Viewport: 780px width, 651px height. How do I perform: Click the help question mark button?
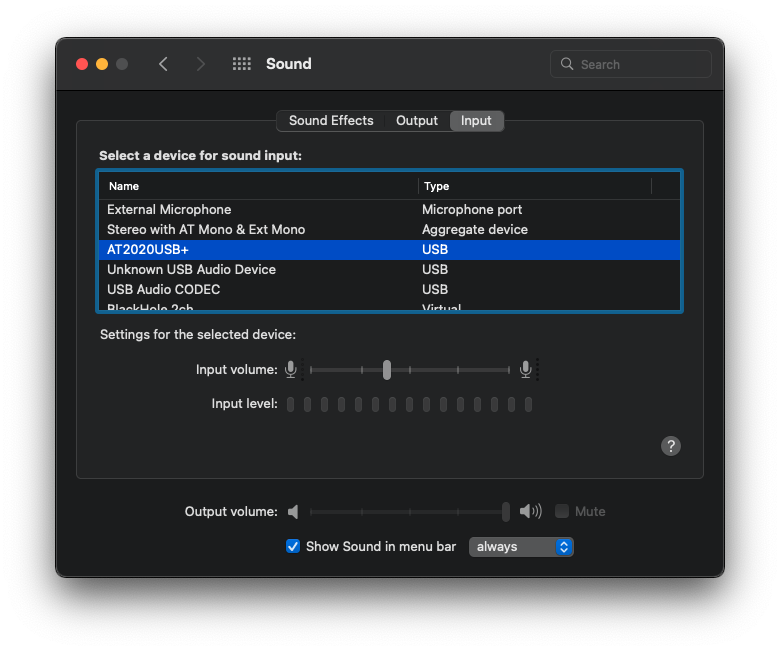click(671, 446)
